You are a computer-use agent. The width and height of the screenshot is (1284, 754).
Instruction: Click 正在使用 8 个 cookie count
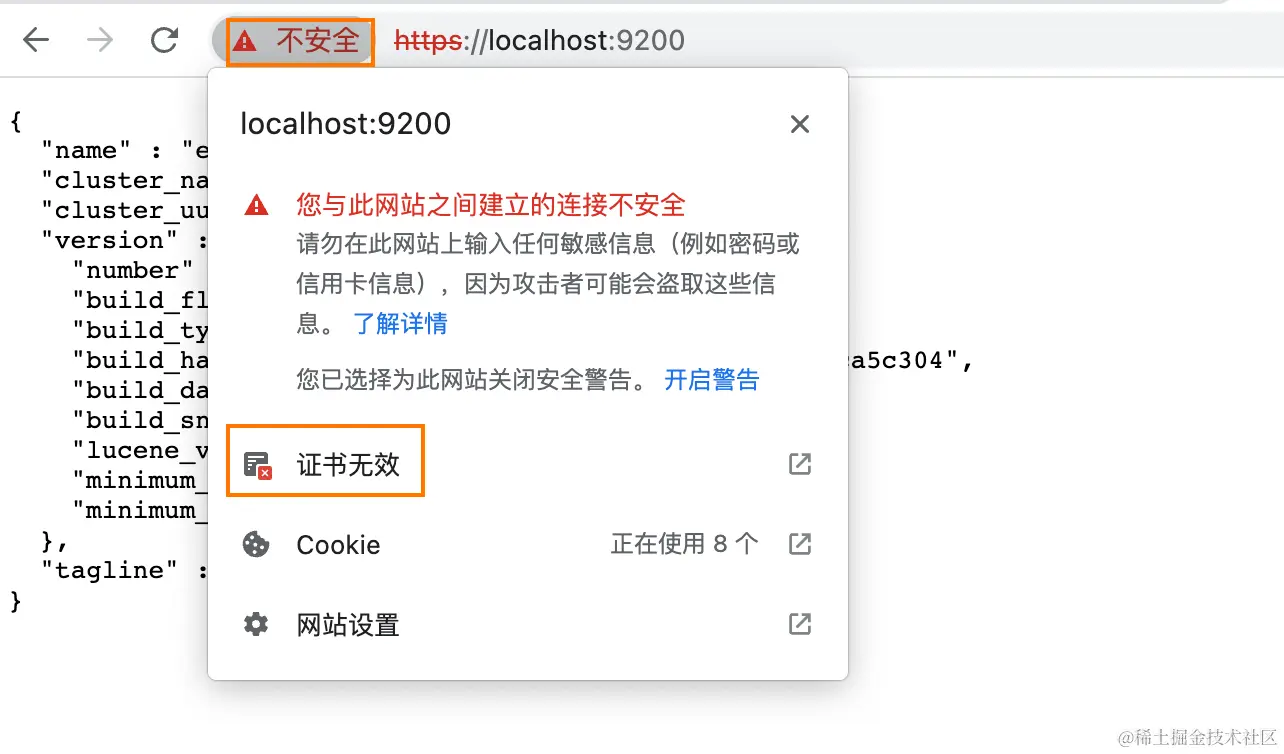(x=684, y=544)
